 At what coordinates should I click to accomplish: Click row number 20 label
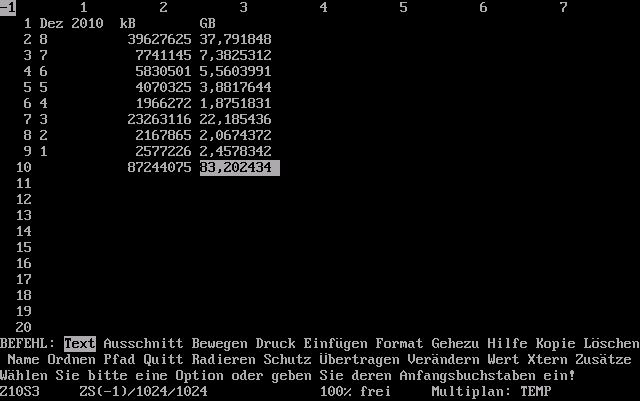23,327
